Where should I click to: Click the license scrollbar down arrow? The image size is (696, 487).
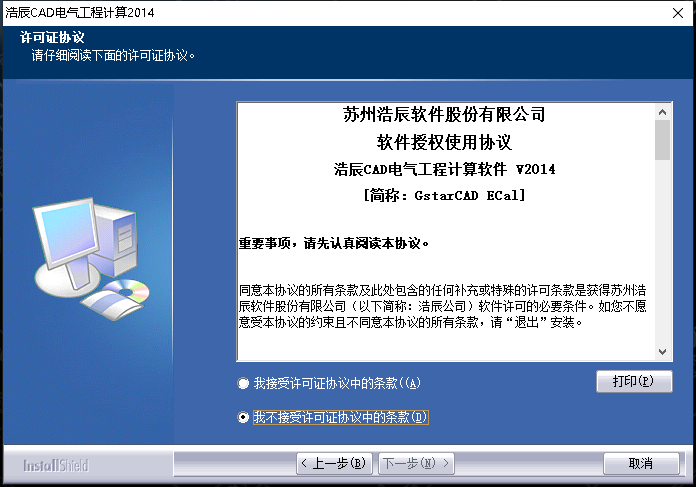[x=663, y=351]
